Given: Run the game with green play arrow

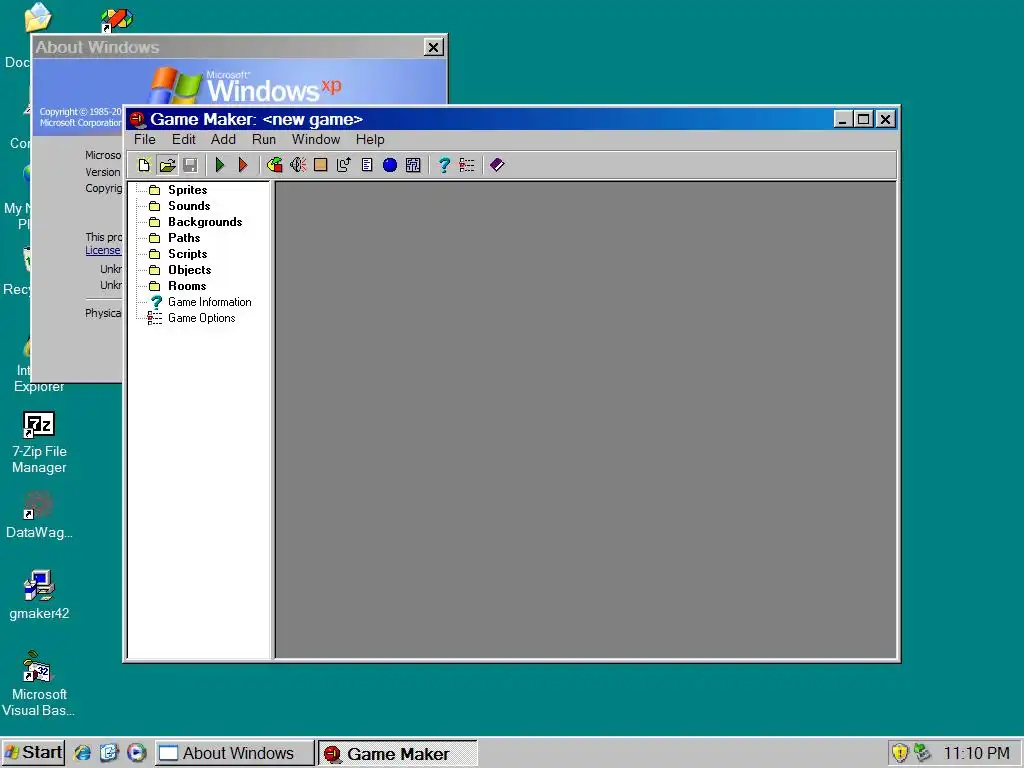Looking at the screenshot, I should tap(220, 165).
